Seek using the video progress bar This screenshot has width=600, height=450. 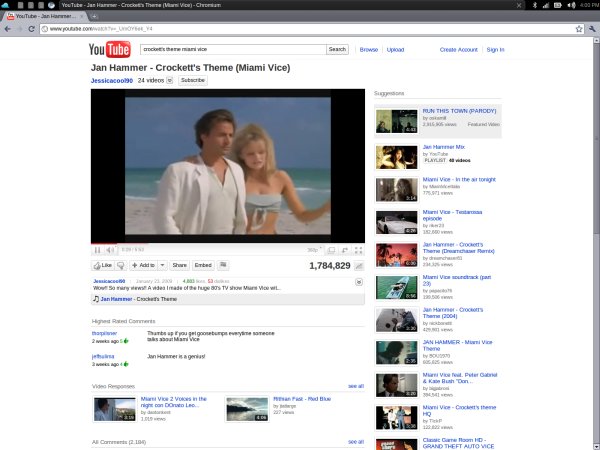coord(228,243)
